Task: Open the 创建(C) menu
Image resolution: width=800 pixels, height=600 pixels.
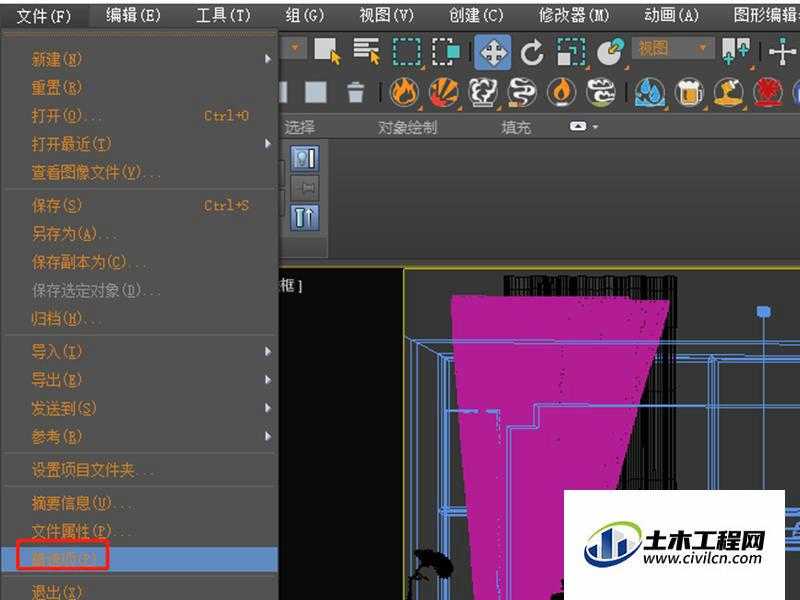Action: [x=476, y=15]
